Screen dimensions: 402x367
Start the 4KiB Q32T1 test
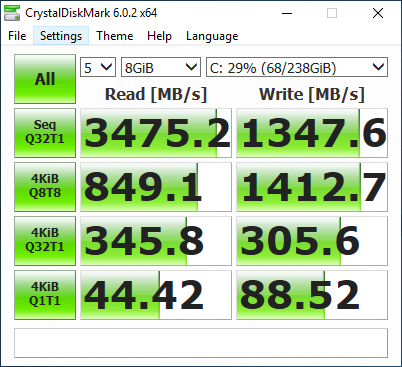(x=45, y=241)
